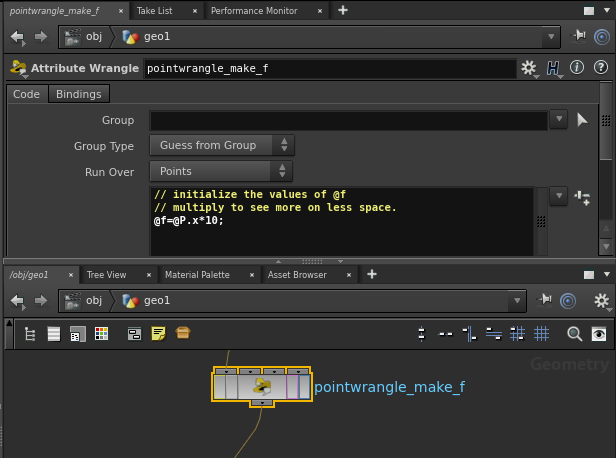616x458 pixels.
Task: Add a sticky note in network editor
Action: [x=158, y=333]
